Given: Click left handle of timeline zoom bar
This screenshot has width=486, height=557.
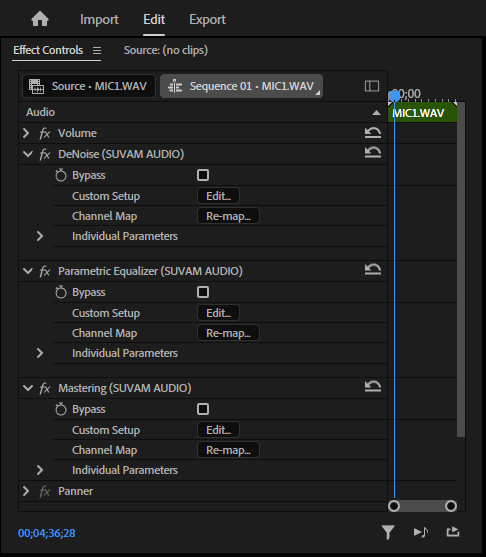Looking at the screenshot, I should (x=394, y=506).
